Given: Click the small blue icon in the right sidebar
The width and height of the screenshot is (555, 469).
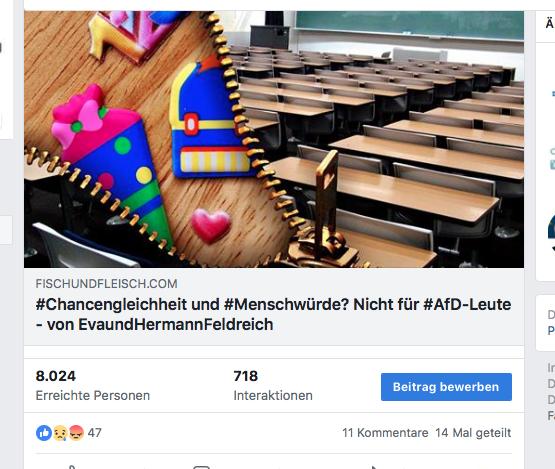Looking at the screenshot, I should [553, 164].
